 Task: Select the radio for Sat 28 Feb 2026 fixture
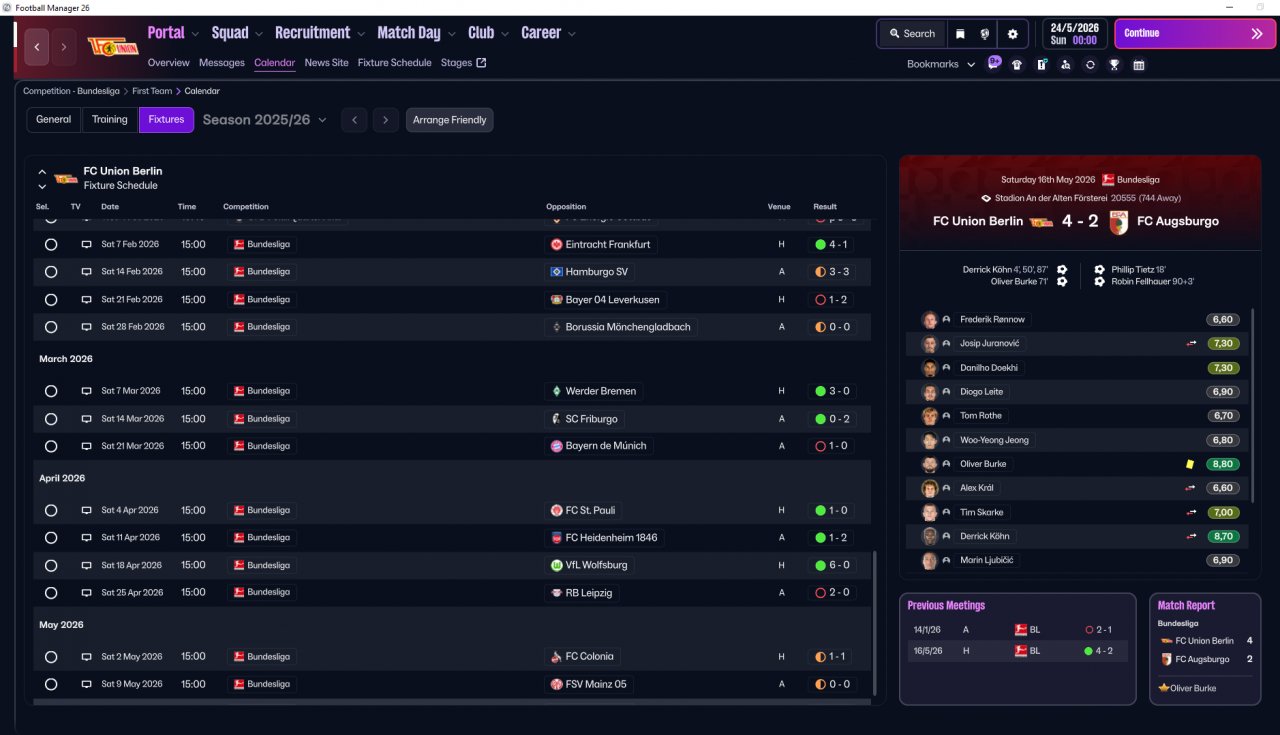click(51, 327)
